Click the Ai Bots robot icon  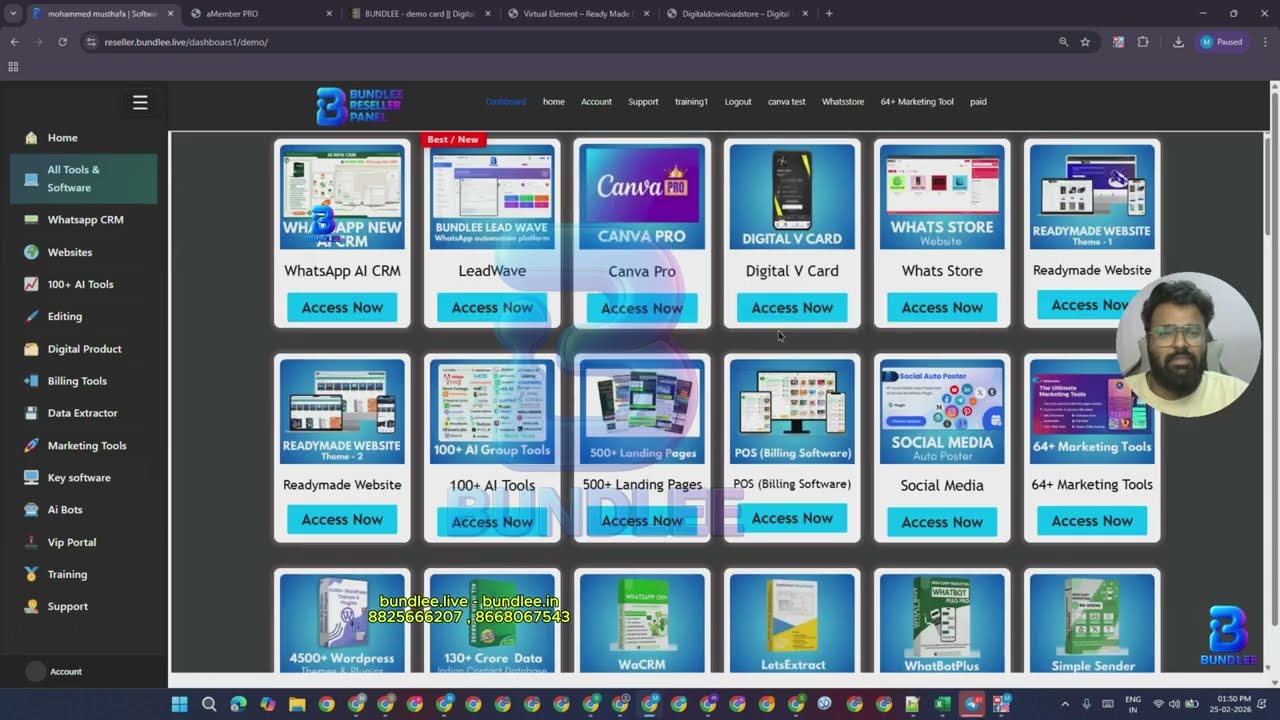[x=31, y=510]
